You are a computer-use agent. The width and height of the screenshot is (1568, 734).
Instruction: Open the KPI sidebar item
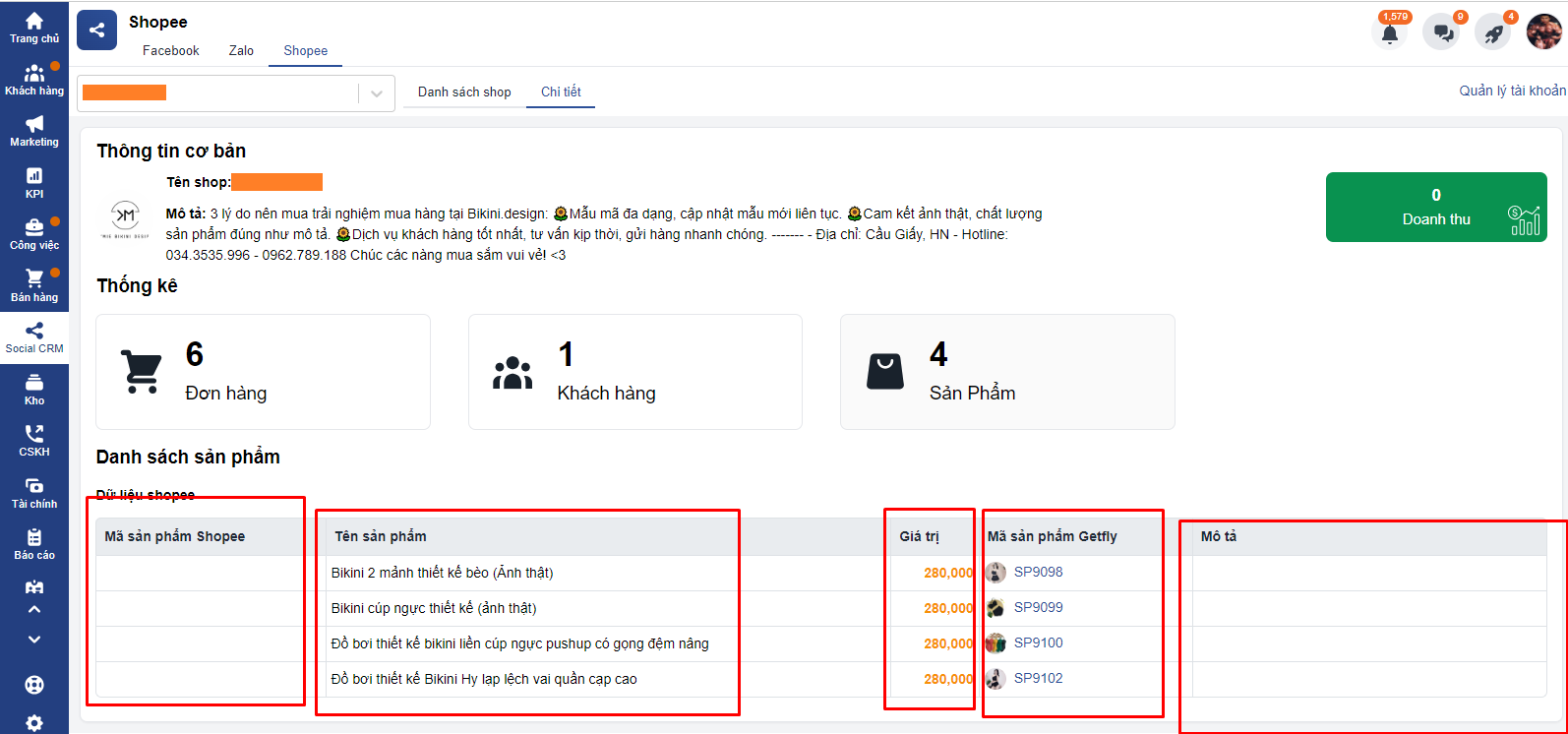[34, 183]
